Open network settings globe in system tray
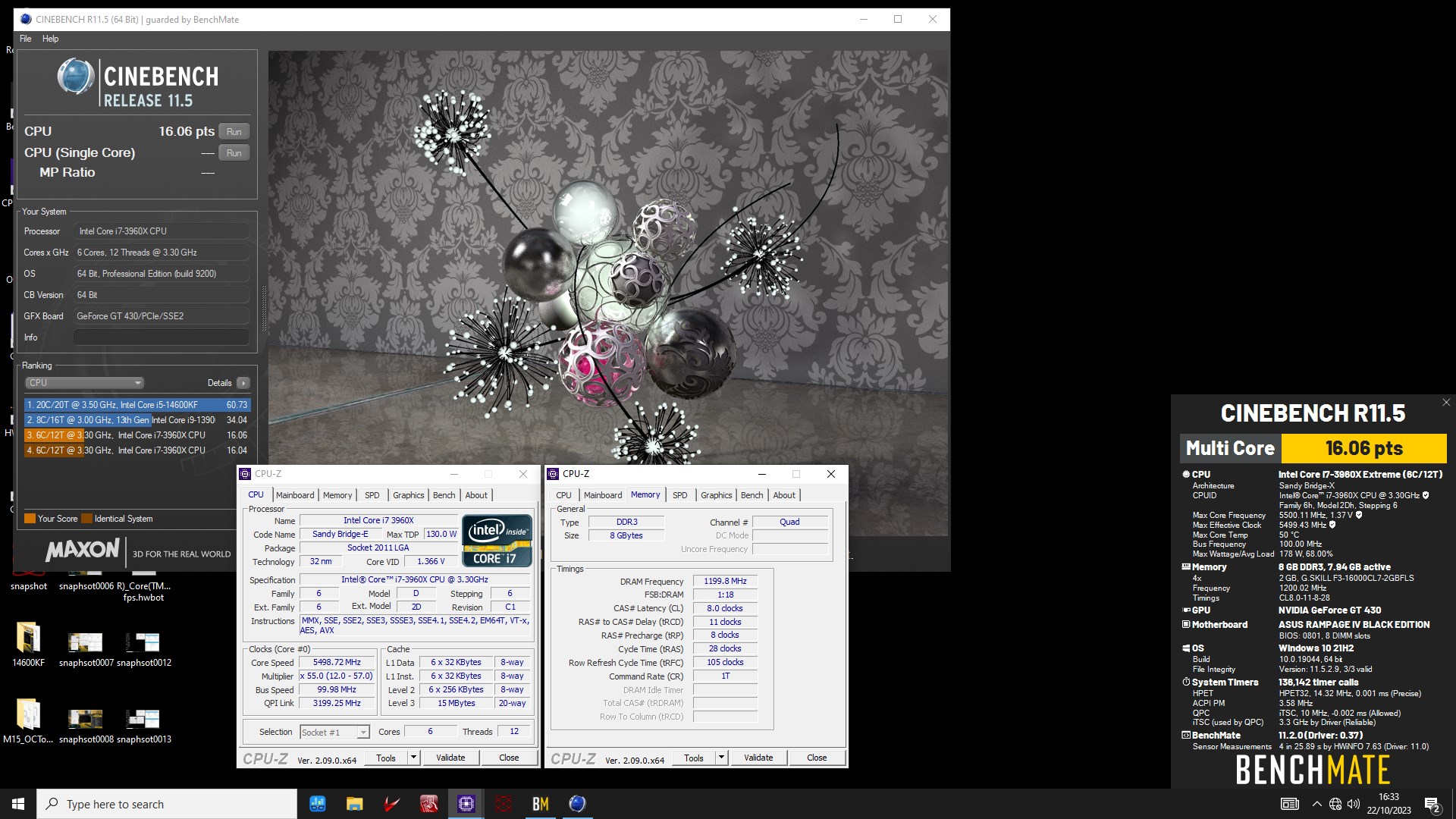The width and height of the screenshot is (1456, 819). 1335,804
